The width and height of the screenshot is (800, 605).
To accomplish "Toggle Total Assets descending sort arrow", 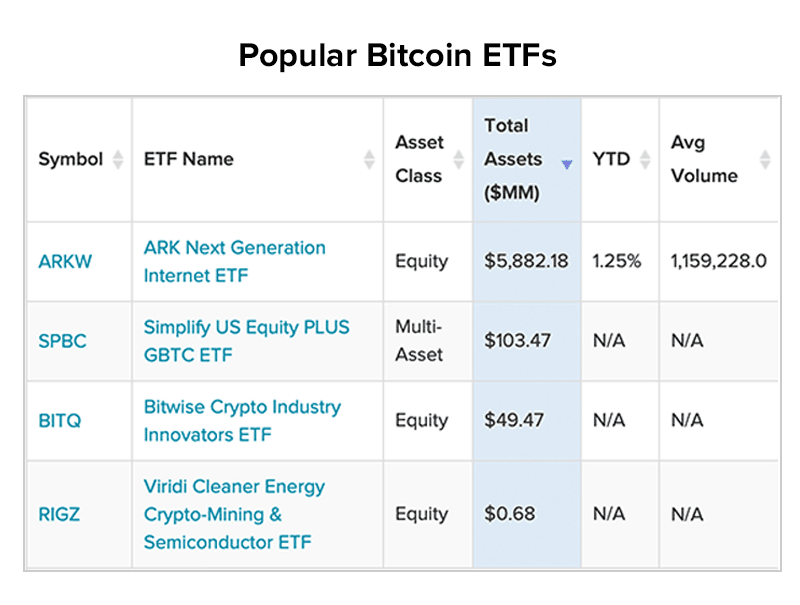I will click(567, 164).
